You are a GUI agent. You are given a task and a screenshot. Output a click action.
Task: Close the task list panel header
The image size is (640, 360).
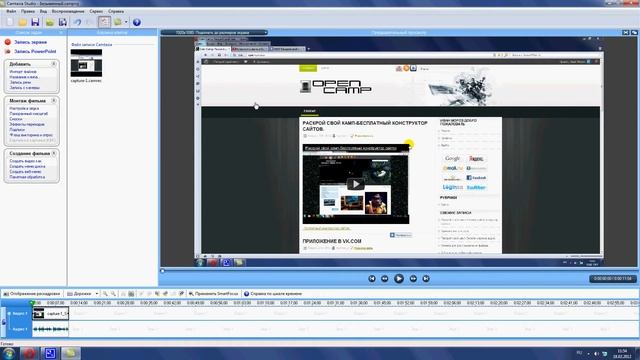(x=61, y=33)
